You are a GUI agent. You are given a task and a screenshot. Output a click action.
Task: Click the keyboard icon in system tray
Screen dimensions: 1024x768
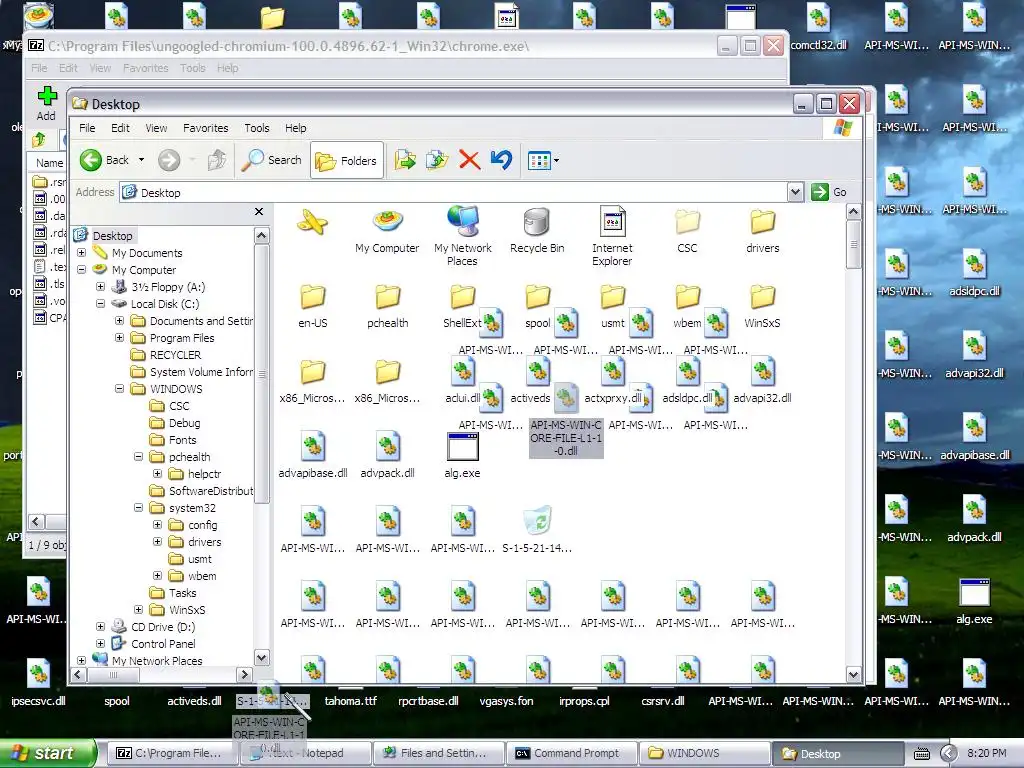coord(921,754)
